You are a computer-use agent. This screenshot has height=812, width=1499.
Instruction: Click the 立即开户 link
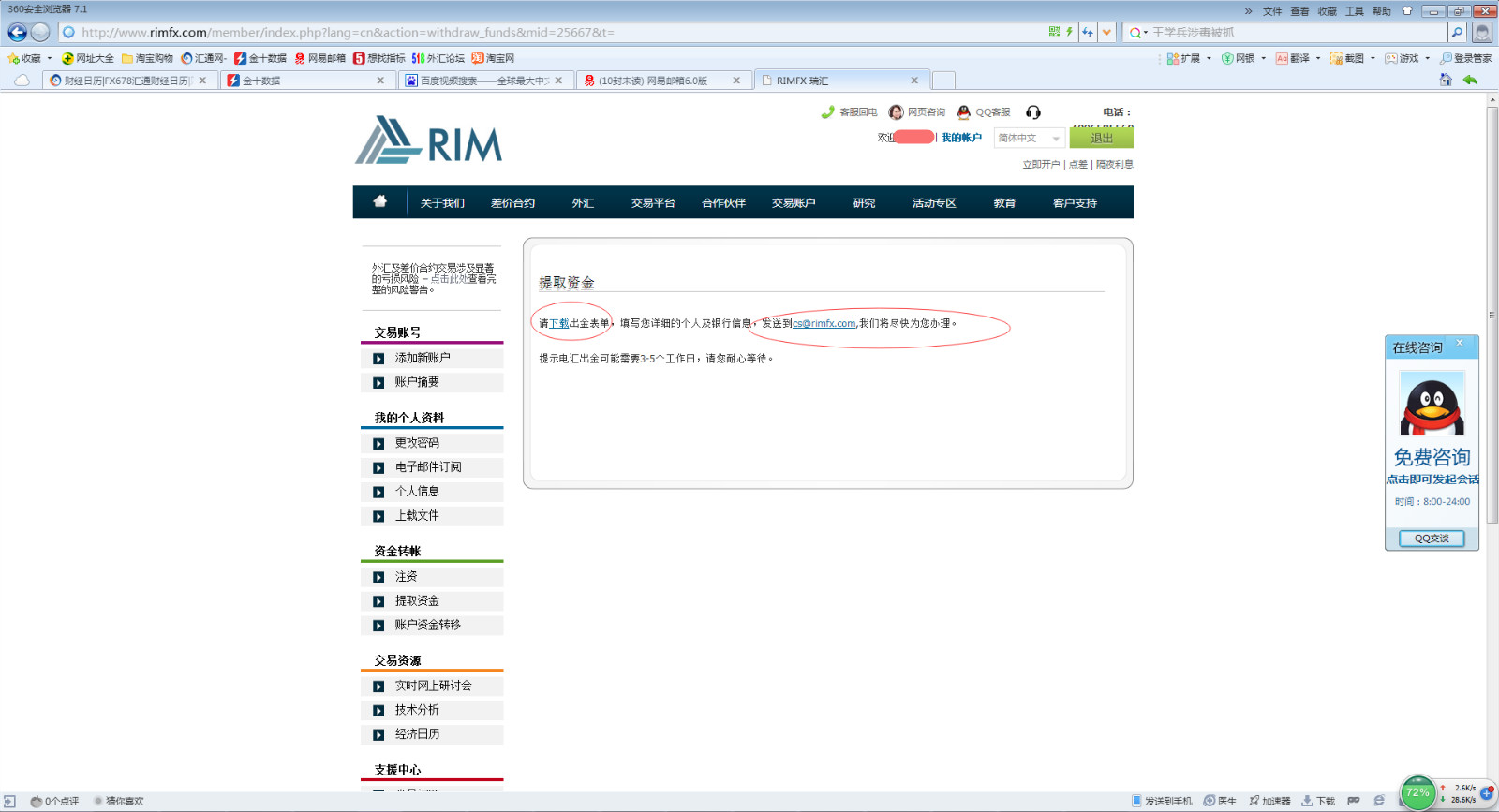[1041, 164]
